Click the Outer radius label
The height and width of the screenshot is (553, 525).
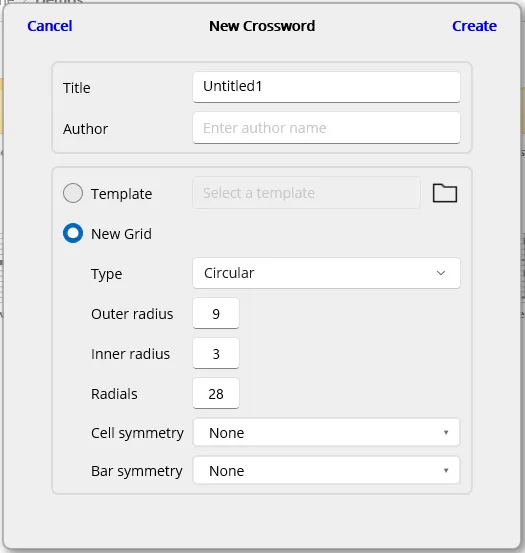coord(132,314)
